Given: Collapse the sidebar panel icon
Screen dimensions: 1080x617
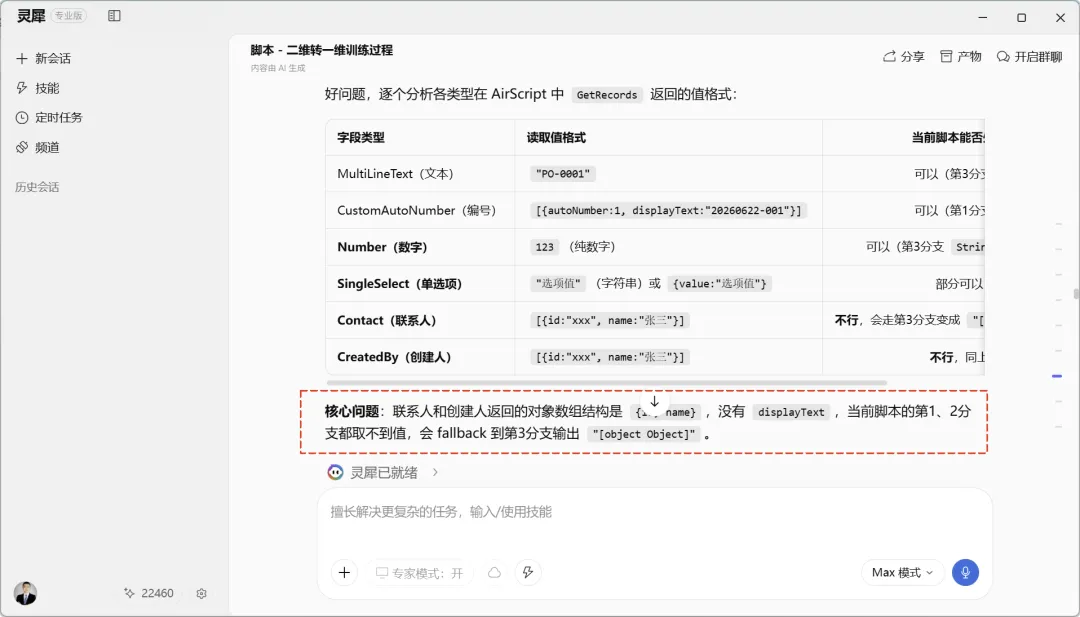Looking at the screenshot, I should point(114,16).
